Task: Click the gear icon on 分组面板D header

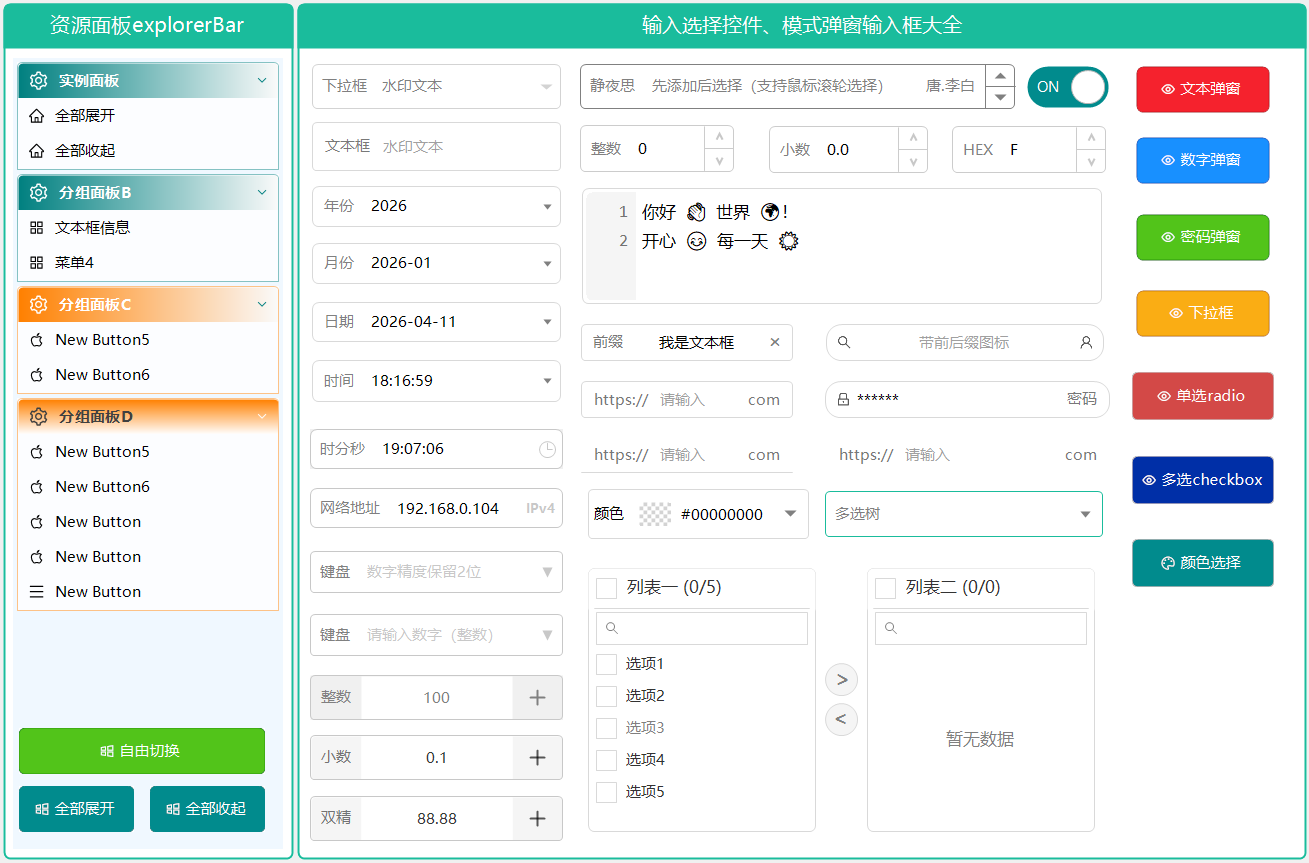Action: point(39,417)
